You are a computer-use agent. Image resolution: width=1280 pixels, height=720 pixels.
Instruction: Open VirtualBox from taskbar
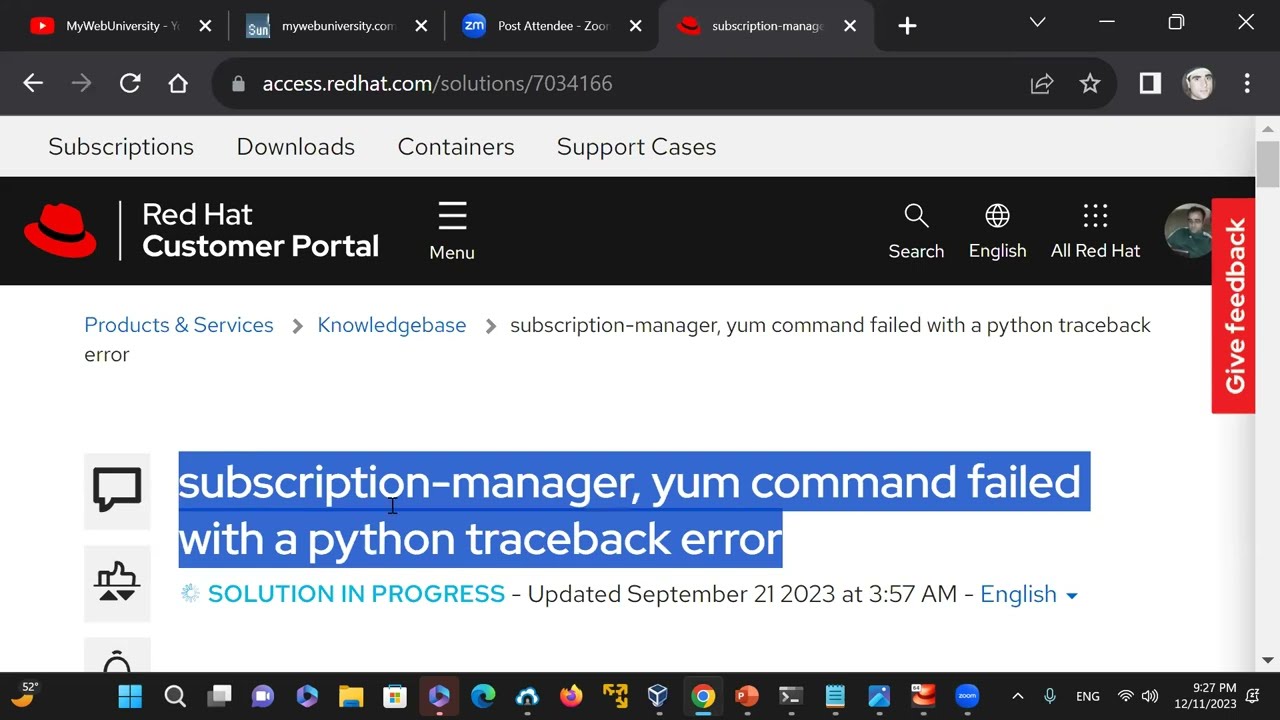pos(658,696)
